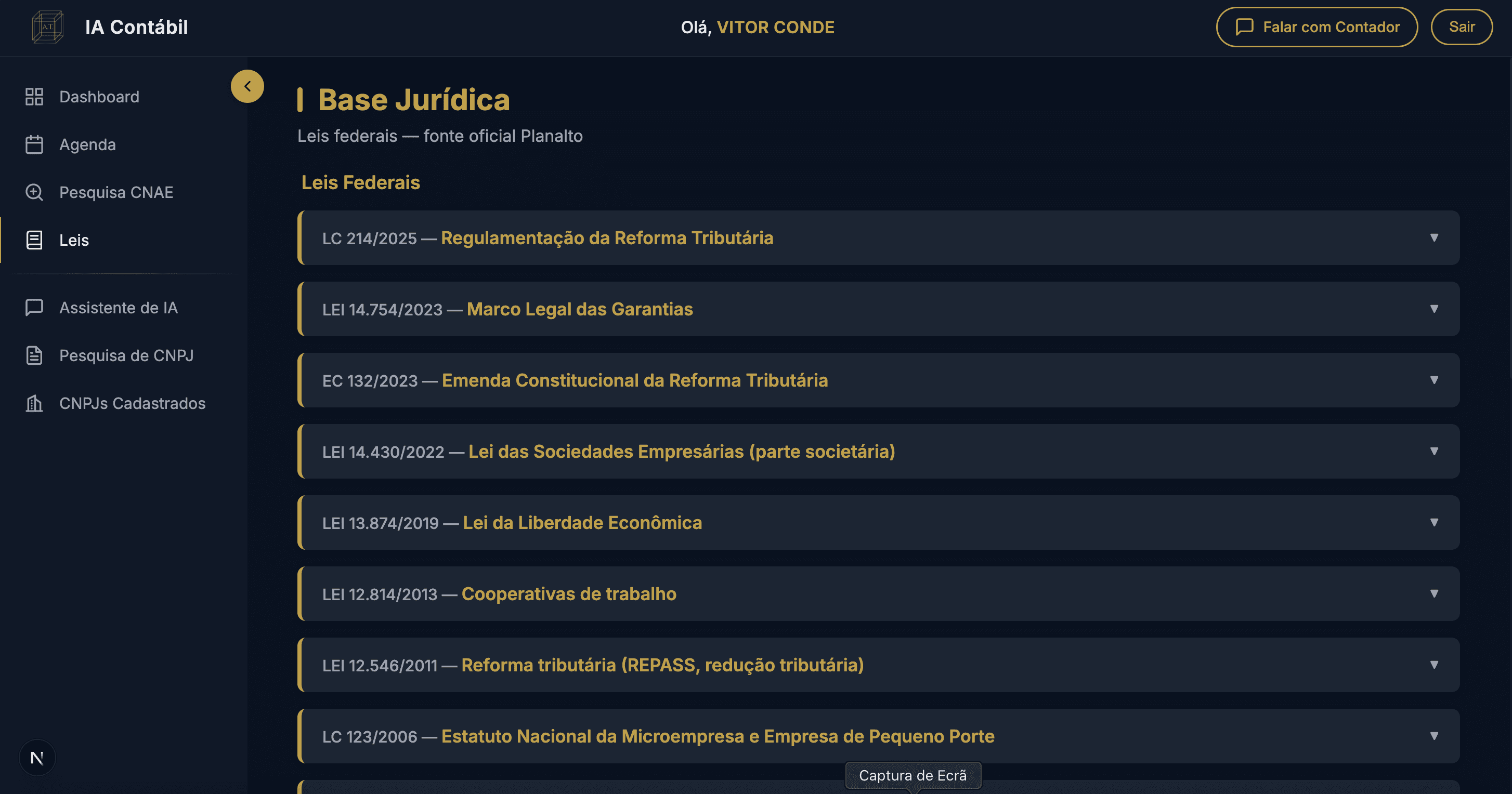Open the Dashboard section
This screenshot has height=794, width=1512.
click(99, 96)
